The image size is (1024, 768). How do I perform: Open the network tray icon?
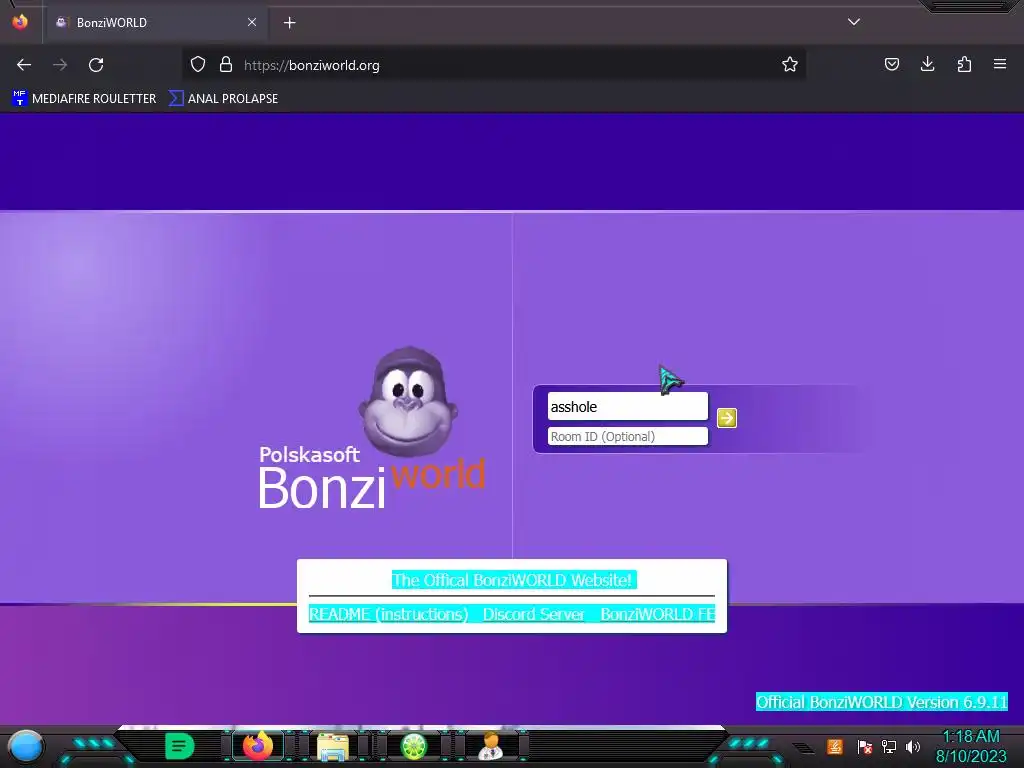click(889, 746)
